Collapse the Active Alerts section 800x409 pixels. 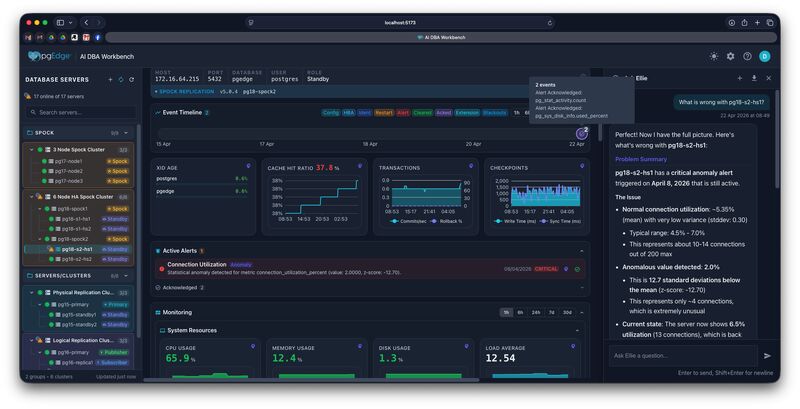[582, 251]
